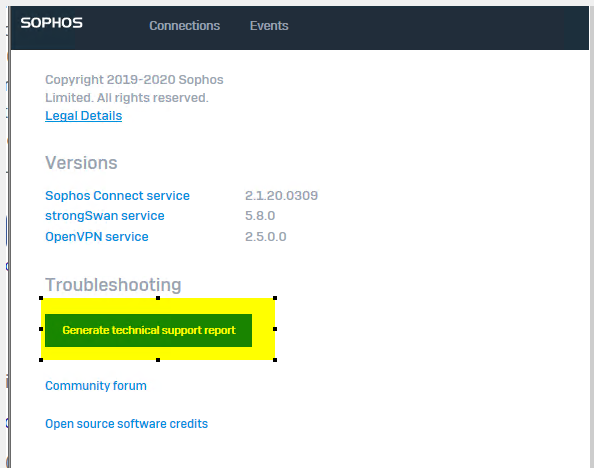Click the Versions heading
Screen dimensions: 594x468
point(81,163)
